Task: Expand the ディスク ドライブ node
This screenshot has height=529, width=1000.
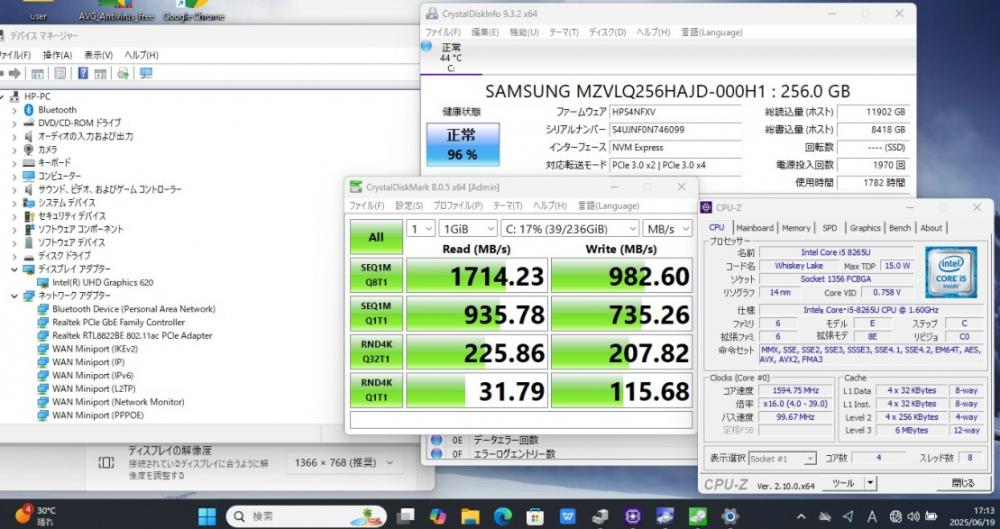Action: [x=14, y=256]
